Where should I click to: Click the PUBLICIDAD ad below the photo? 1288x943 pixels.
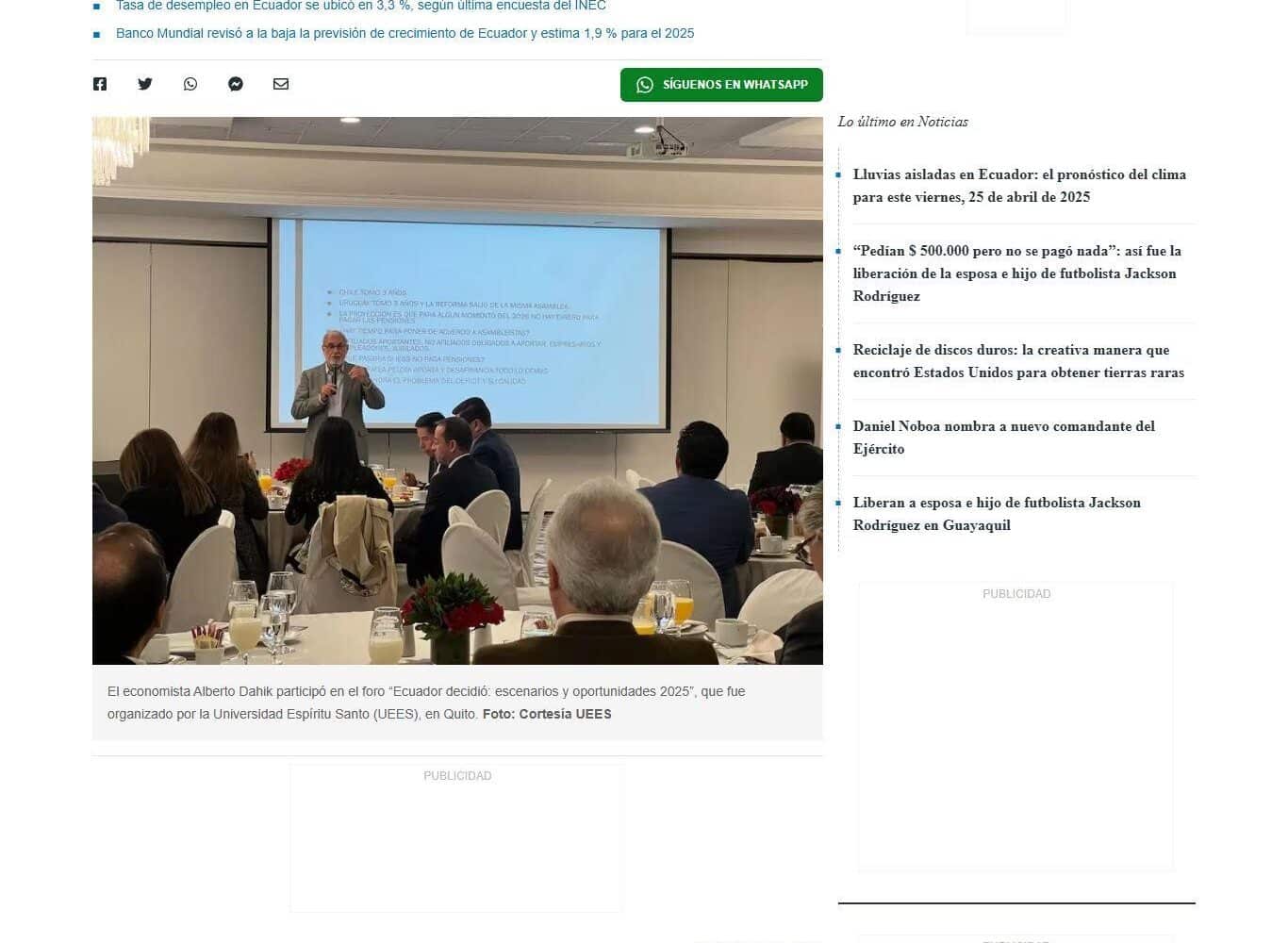click(456, 838)
